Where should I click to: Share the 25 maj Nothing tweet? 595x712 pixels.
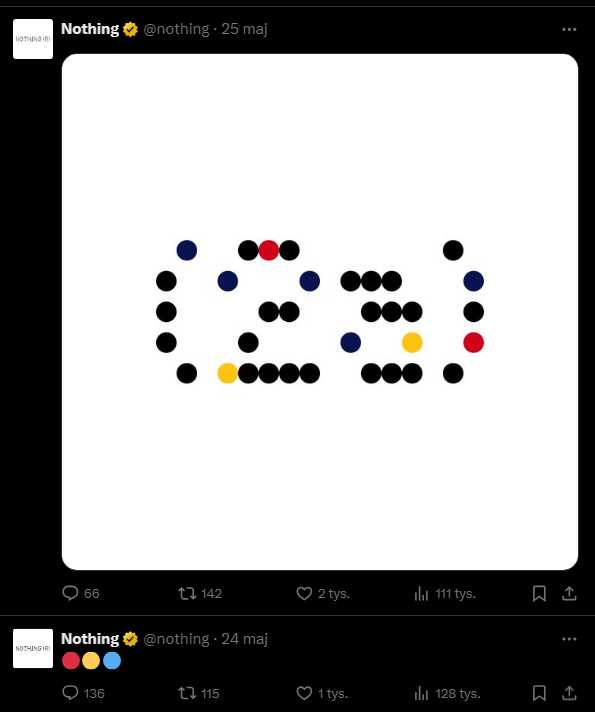pos(569,593)
